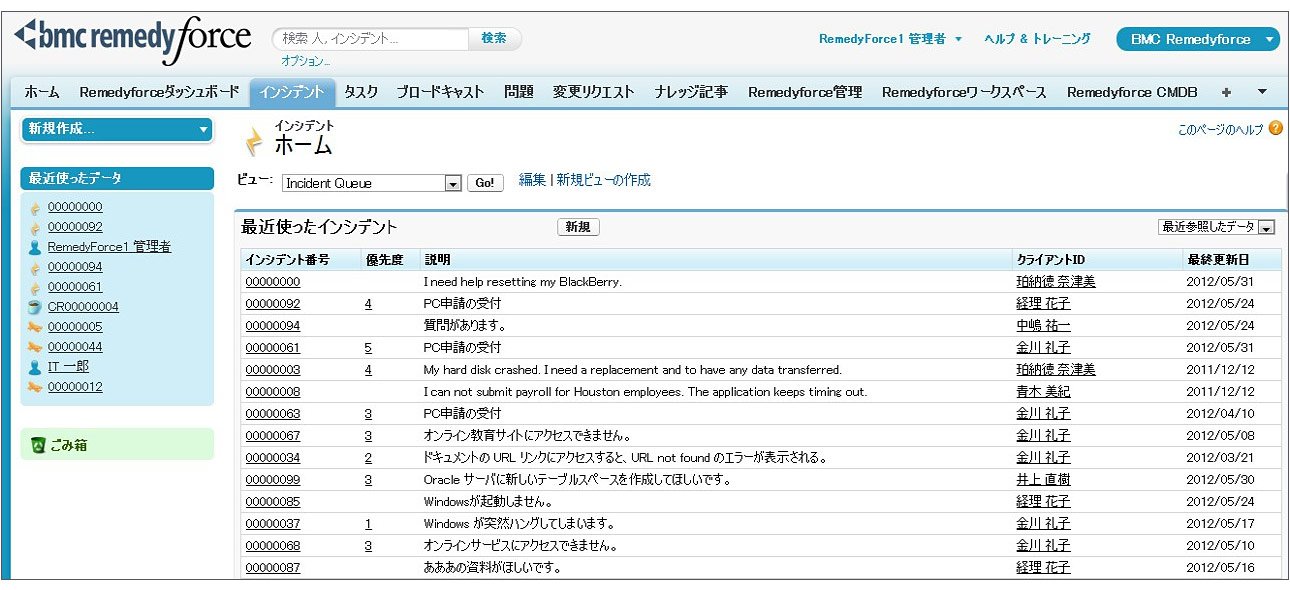The width and height of the screenshot is (1290, 590).
Task: Click the plus icon to show all tabs
Action: pos(1226,92)
